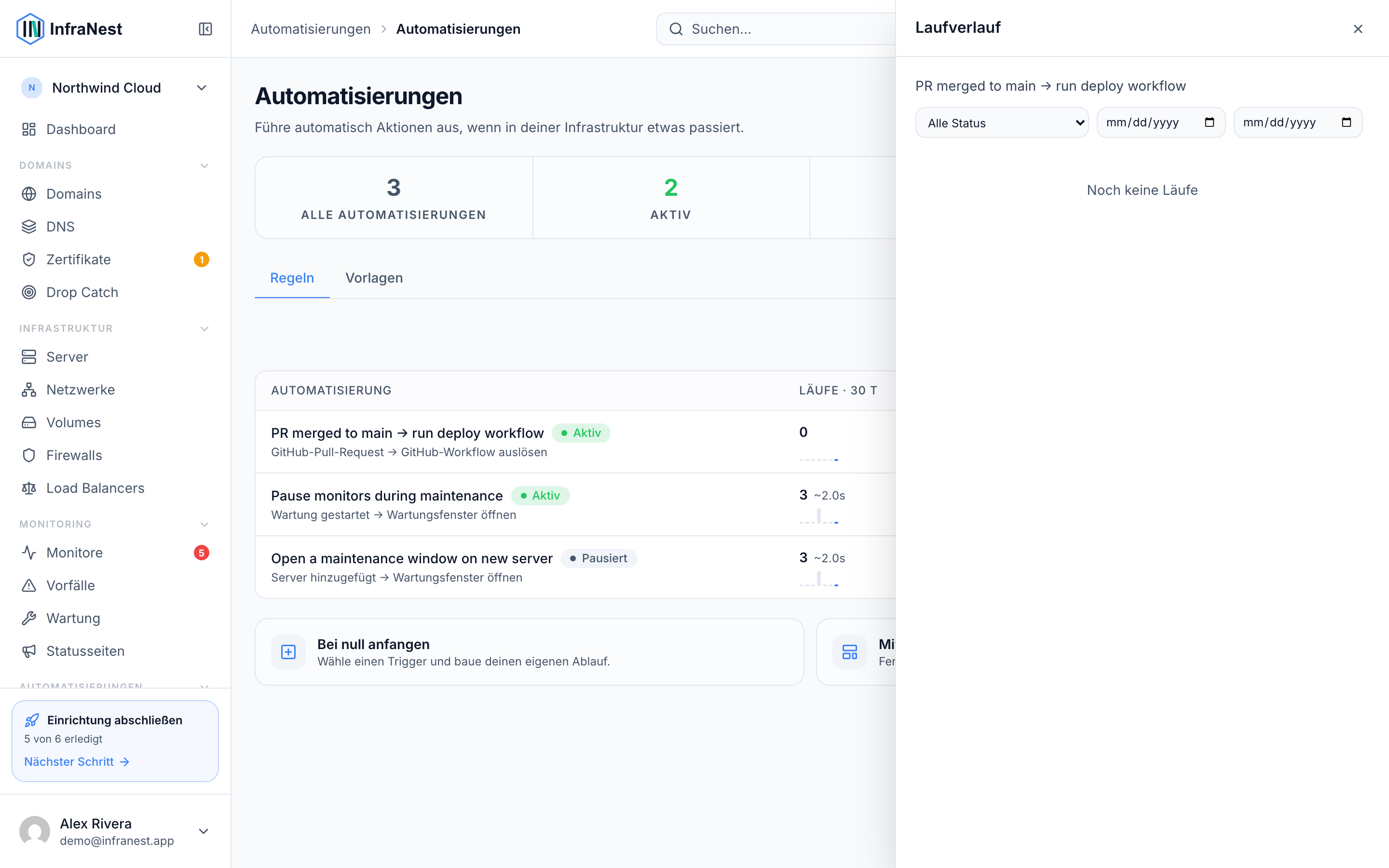Click the search magnifier icon

(x=676, y=29)
